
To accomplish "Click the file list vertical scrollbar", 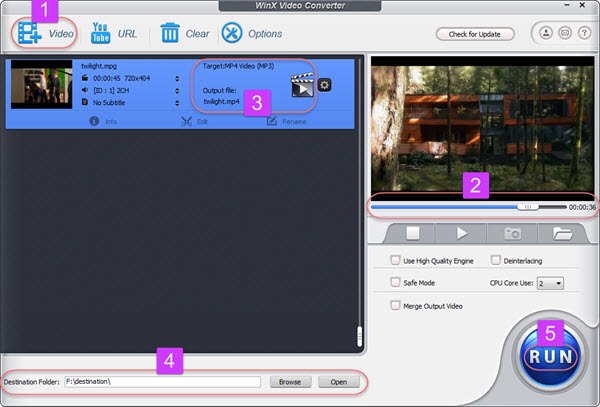I will 359,336.
